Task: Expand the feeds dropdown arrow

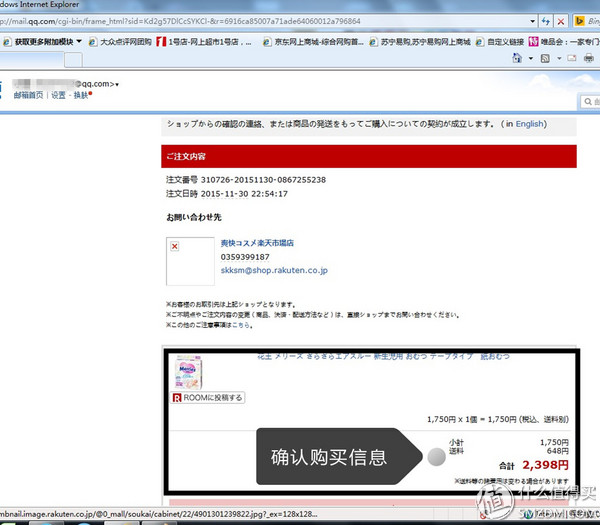Action: tap(559, 59)
